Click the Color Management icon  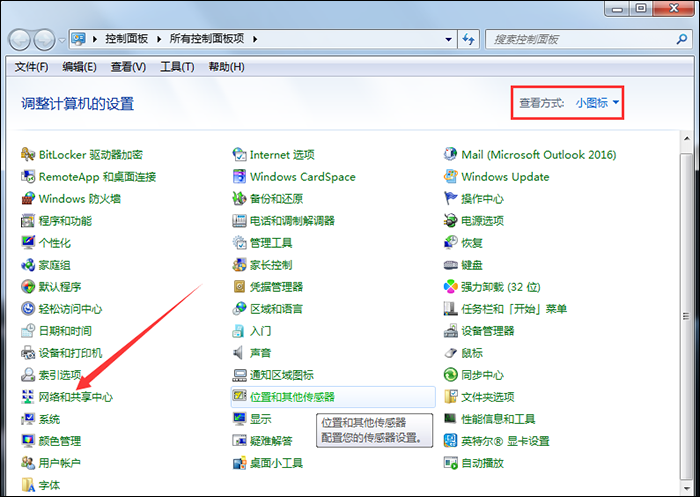28,441
